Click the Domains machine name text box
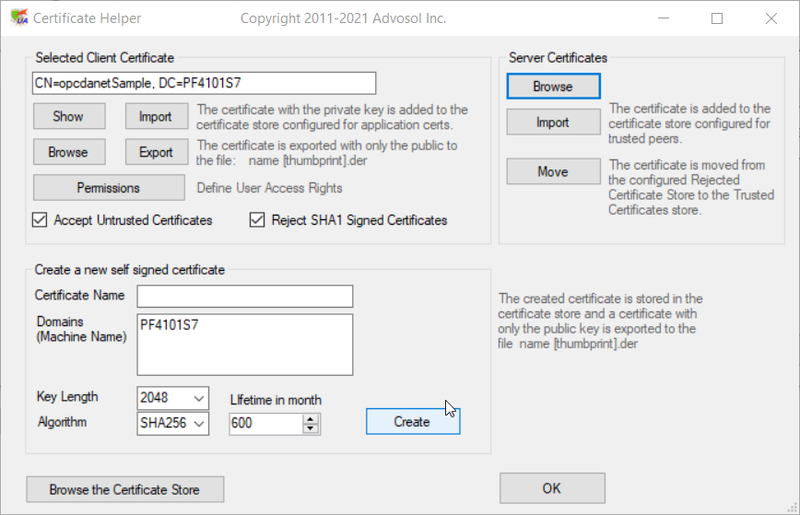800x515 pixels. click(245, 343)
